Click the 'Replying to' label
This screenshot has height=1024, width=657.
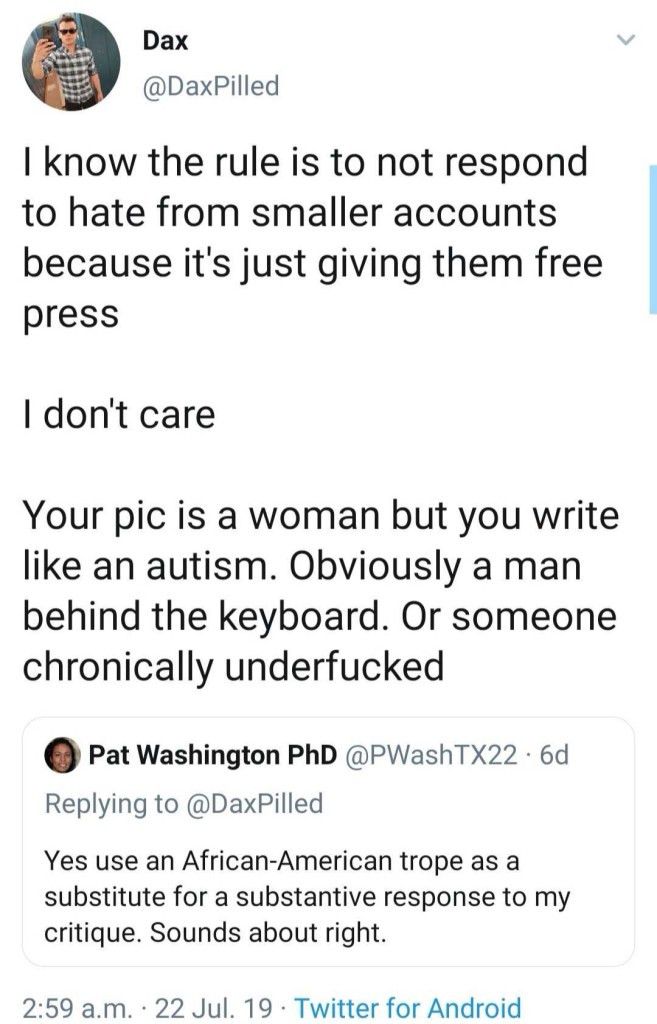pyautogui.click(x=110, y=803)
